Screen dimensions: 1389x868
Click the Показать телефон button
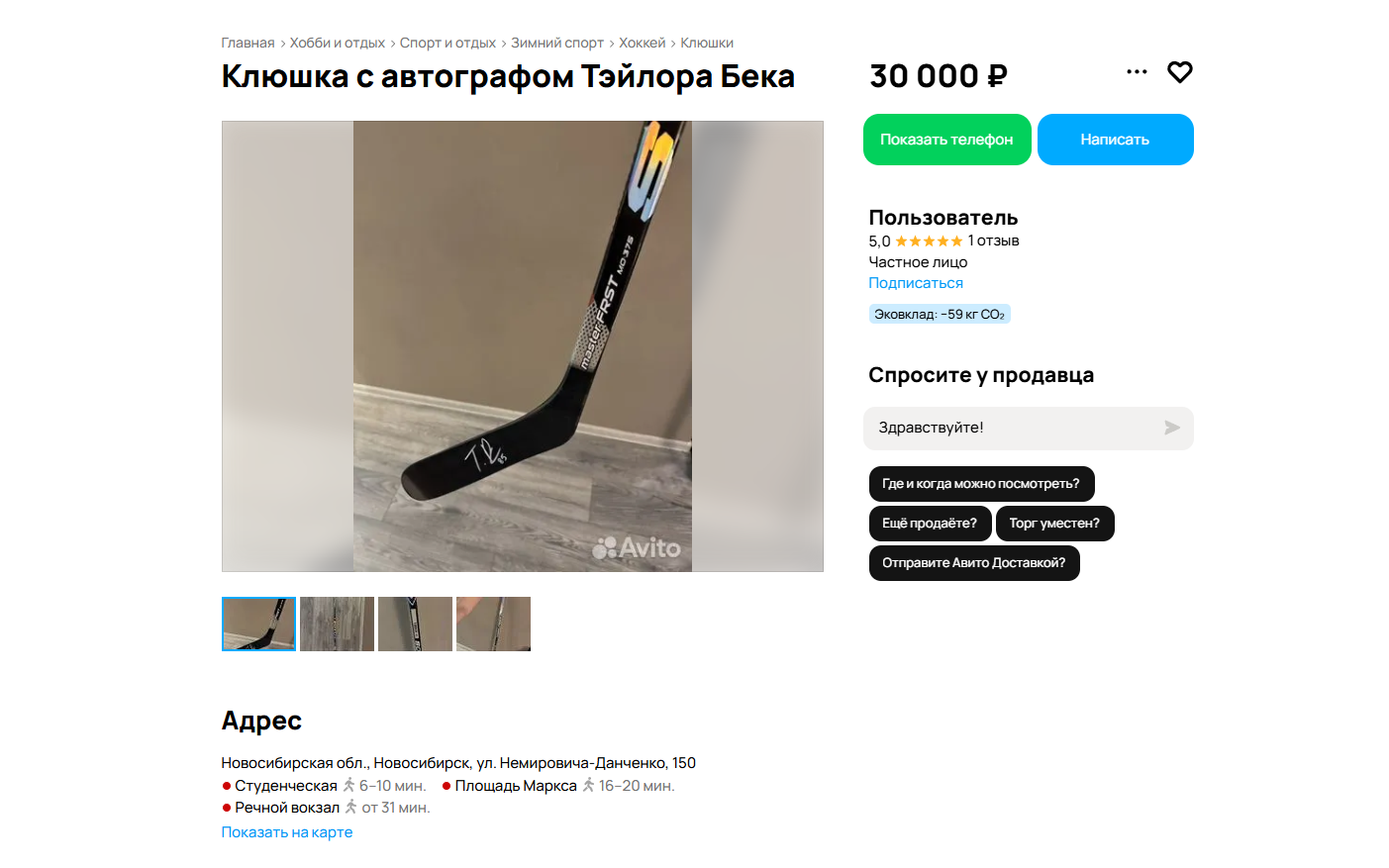(946, 140)
